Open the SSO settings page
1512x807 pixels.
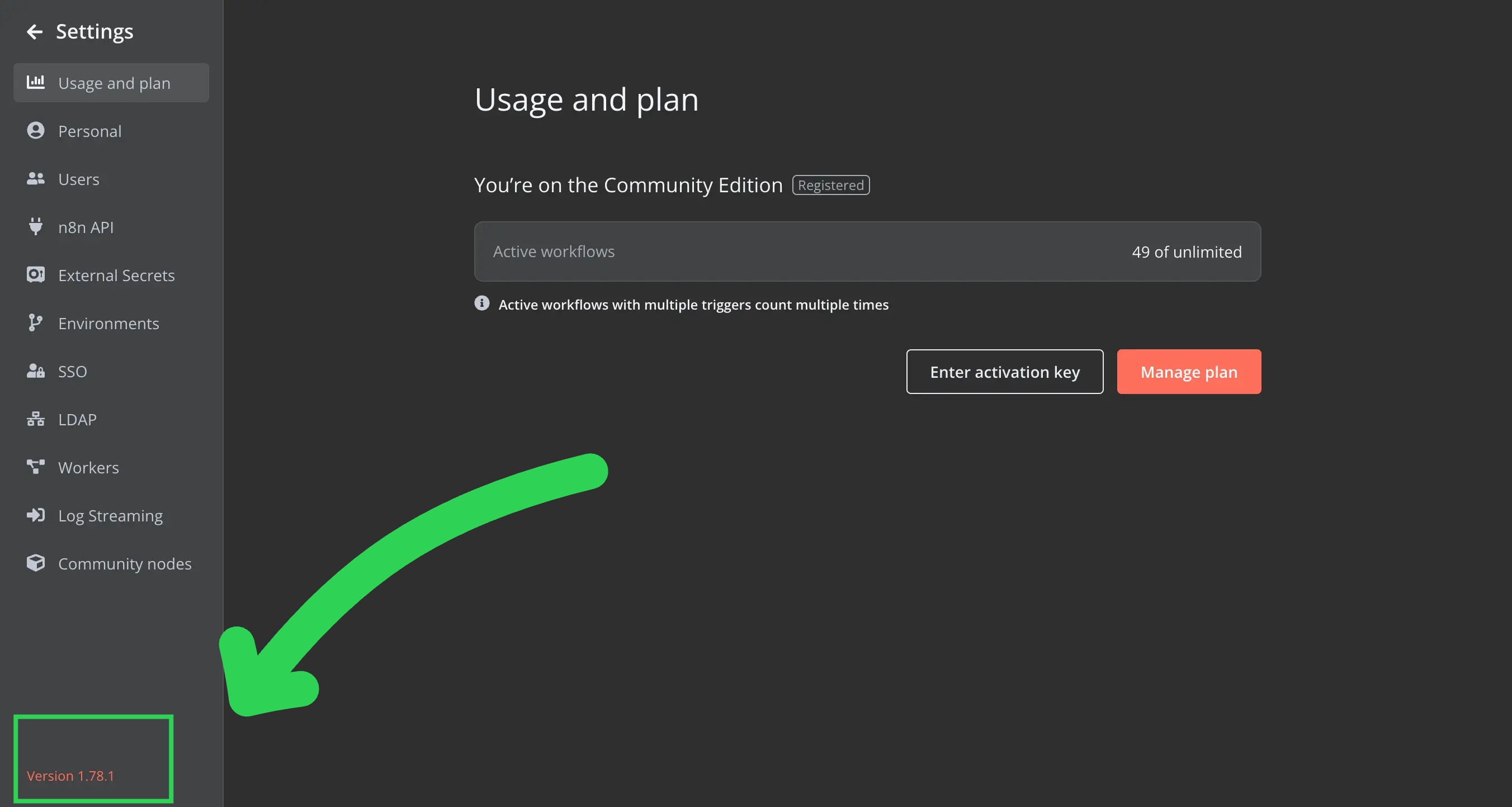(x=111, y=371)
